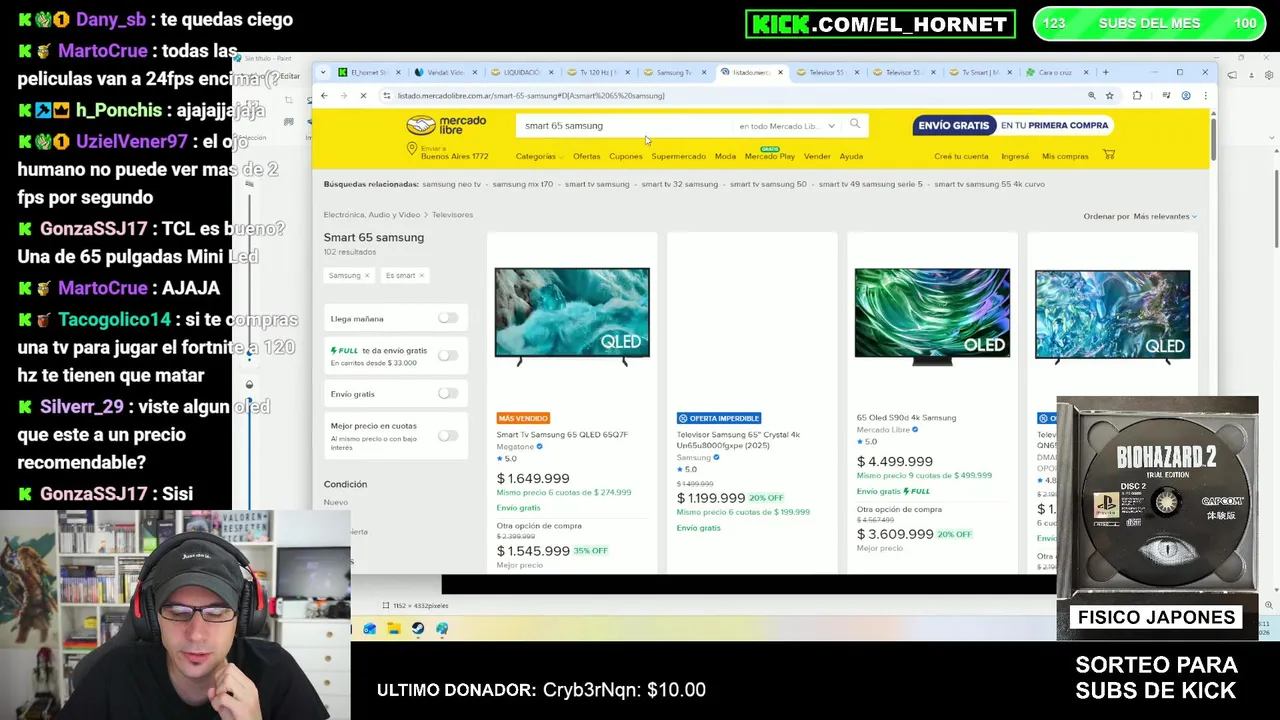Open Steam from the taskbar
The height and width of the screenshot is (720, 1280).
(x=418, y=629)
